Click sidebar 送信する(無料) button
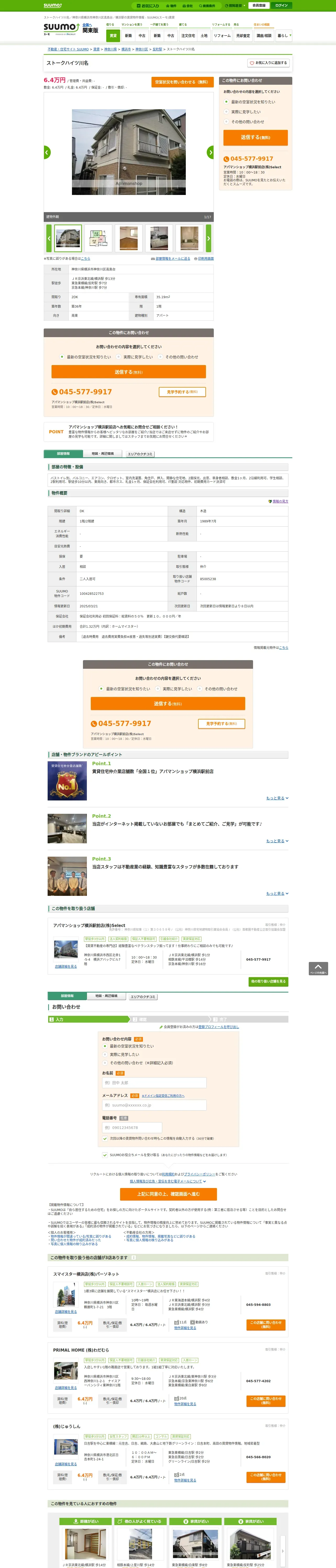 click(x=255, y=137)
